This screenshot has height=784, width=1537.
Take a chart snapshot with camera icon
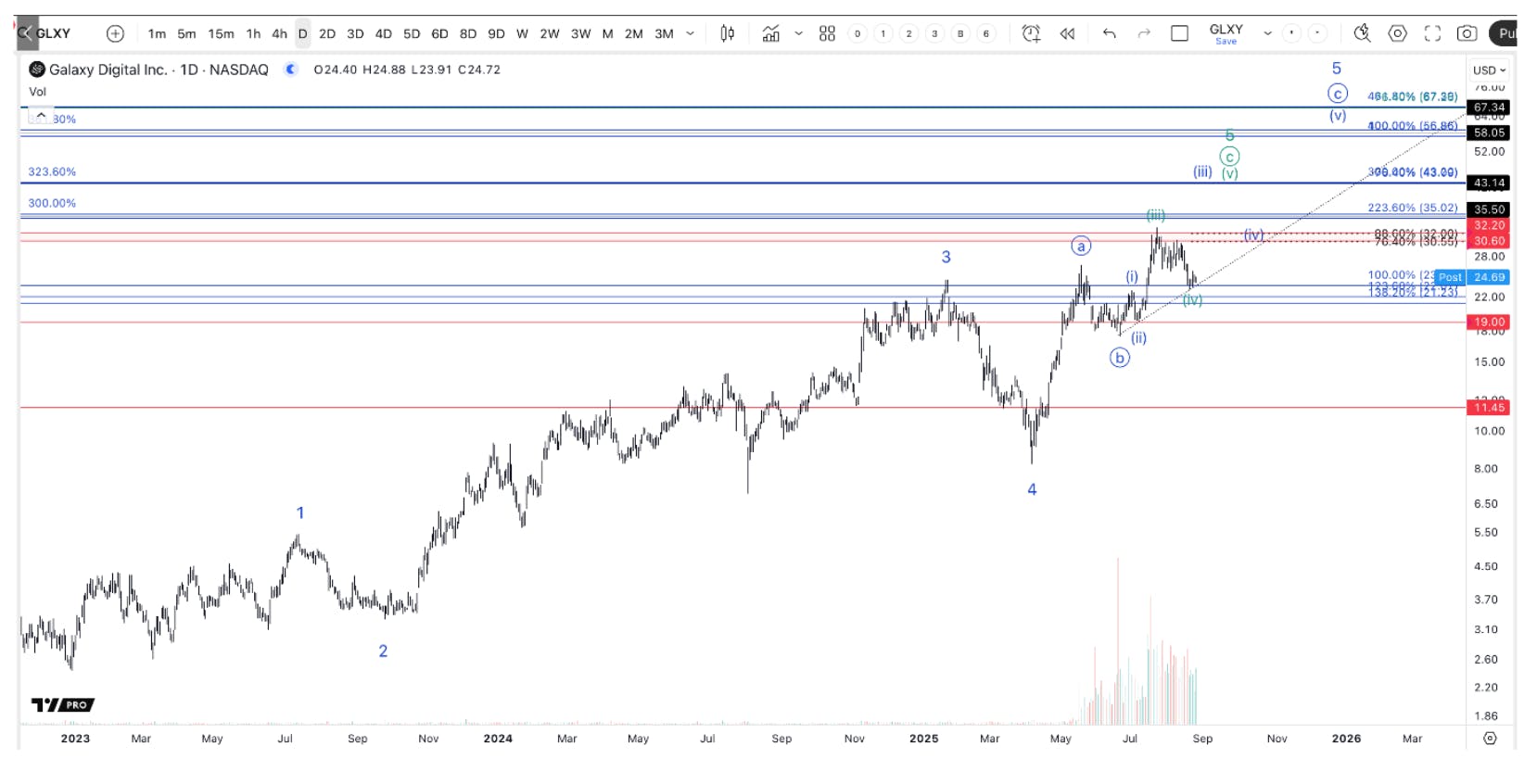click(1467, 33)
